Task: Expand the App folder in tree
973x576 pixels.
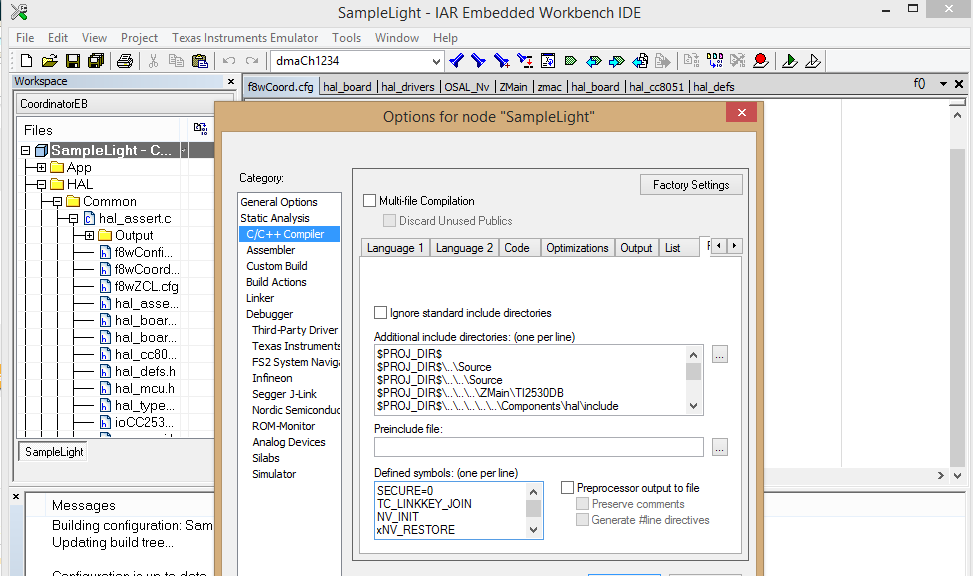Action: pyautogui.click(x=41, y=168)
